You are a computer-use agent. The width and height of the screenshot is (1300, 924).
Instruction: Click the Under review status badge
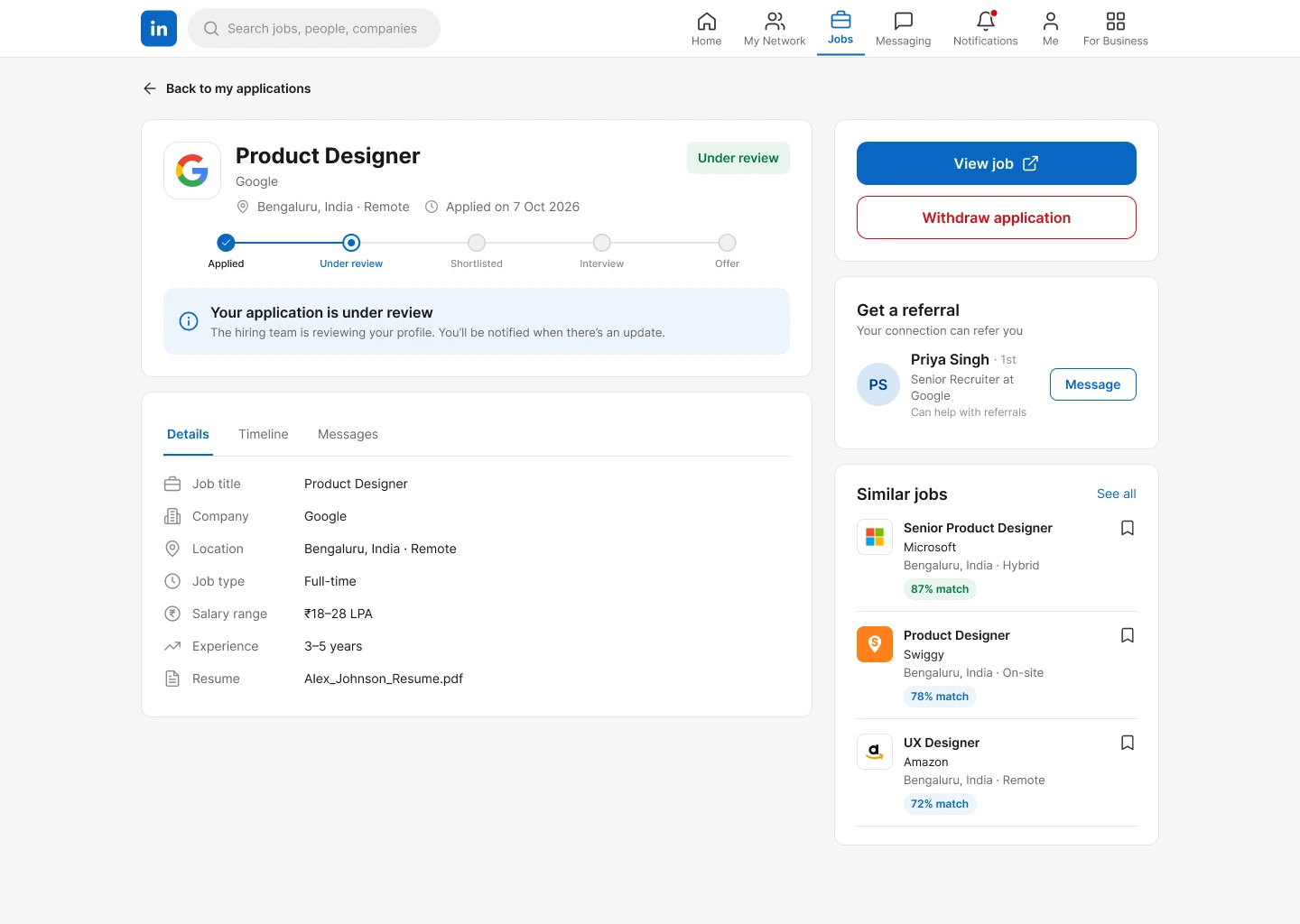(x=738, y=158)
